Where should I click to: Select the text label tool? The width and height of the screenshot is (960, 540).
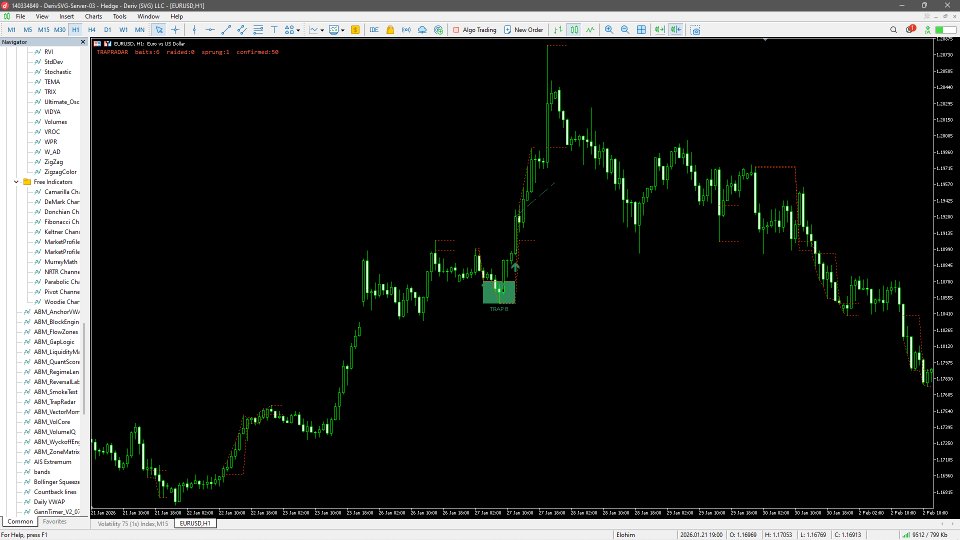point(274,29)
